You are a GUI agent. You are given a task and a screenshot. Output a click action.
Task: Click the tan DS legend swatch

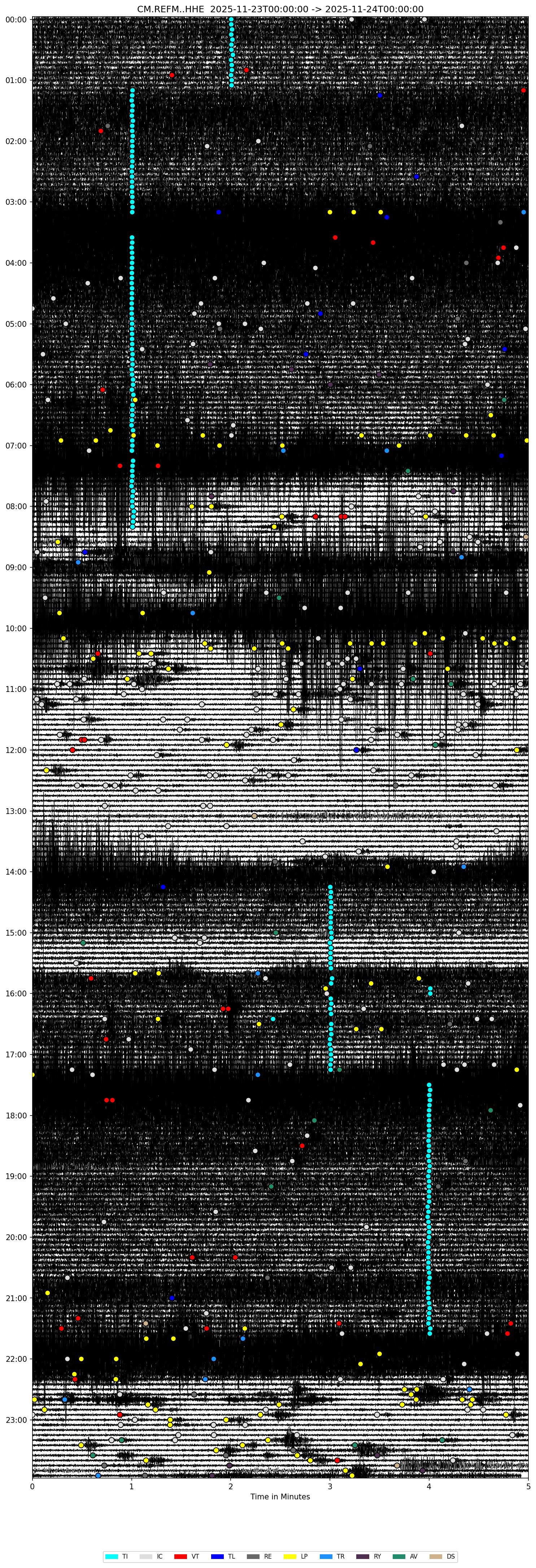(435, 1556)
